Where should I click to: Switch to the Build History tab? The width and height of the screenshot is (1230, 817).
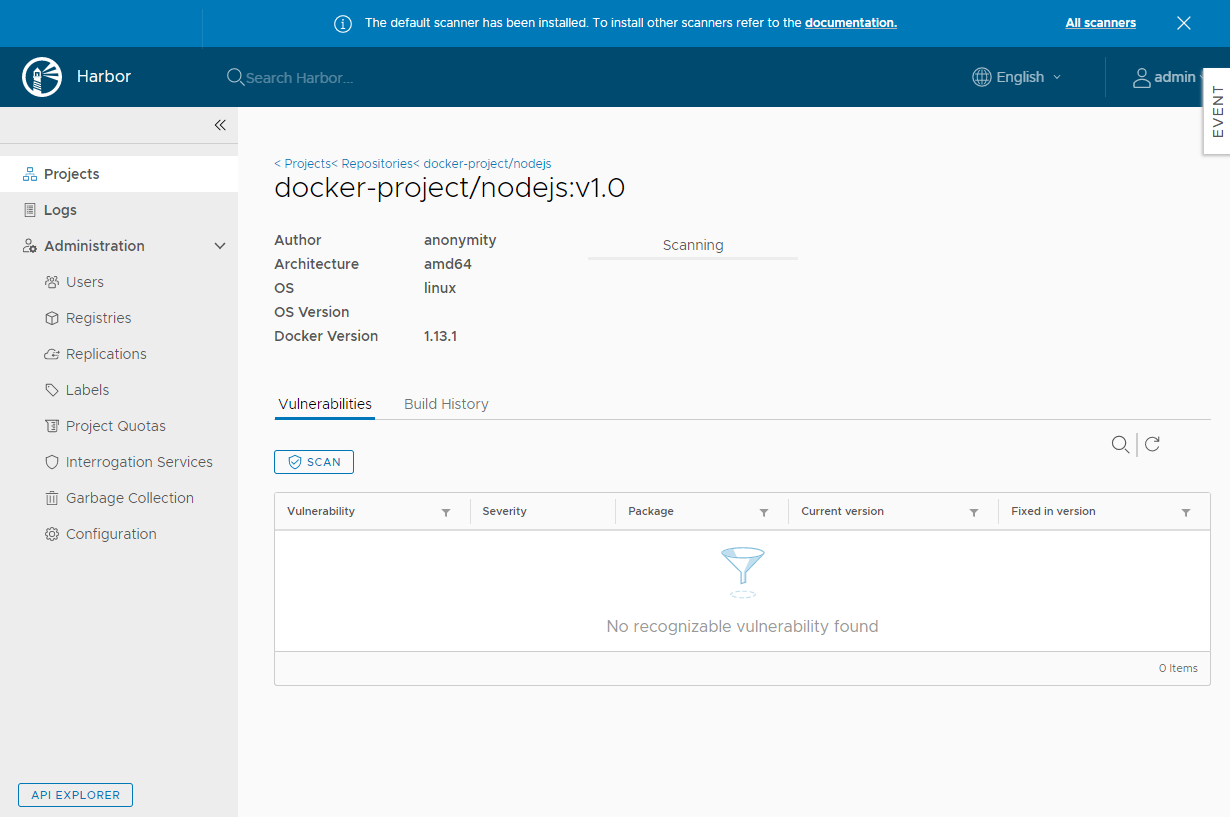coord(446,404)
